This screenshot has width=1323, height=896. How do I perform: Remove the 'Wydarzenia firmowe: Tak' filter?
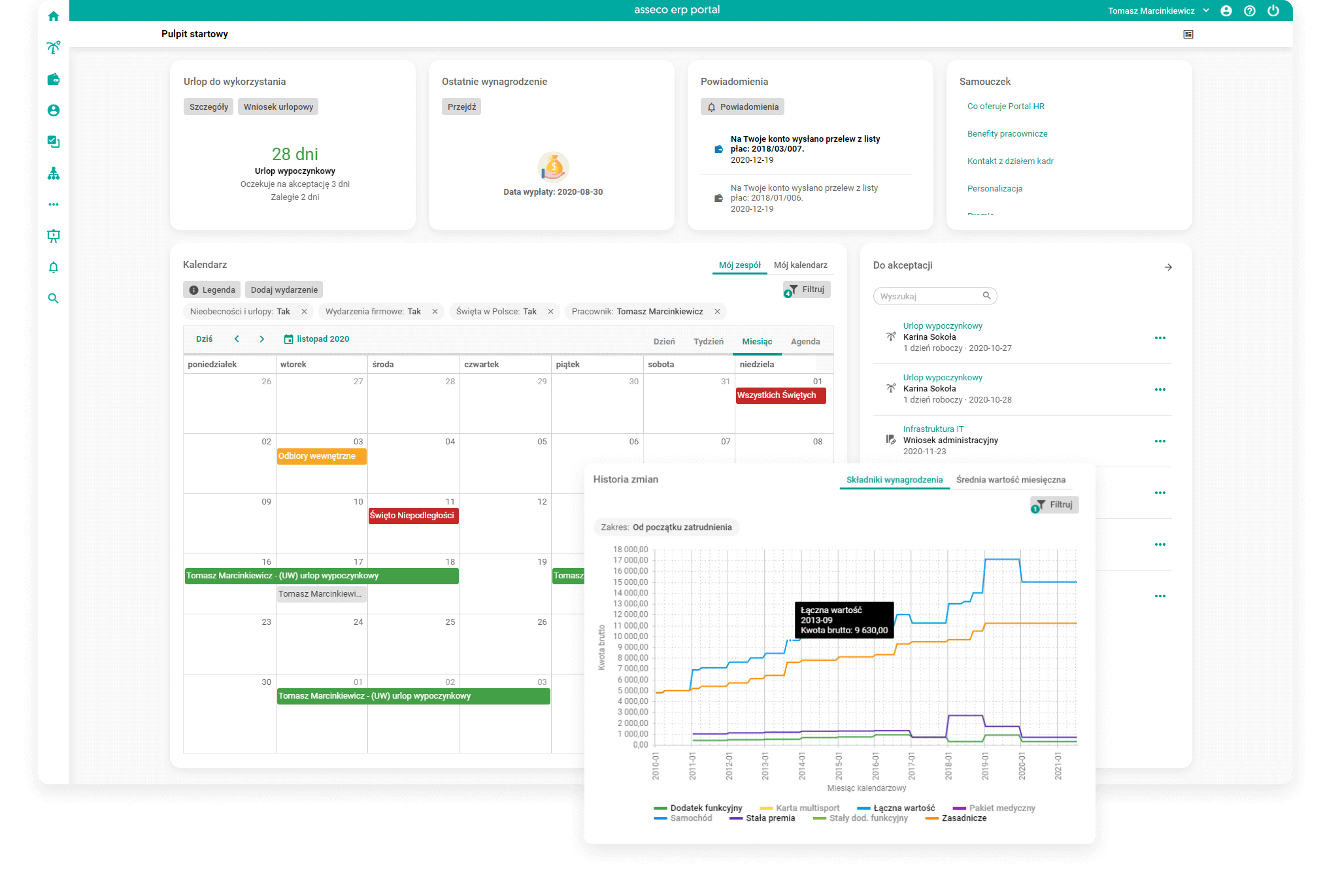(x=435, y=312)
